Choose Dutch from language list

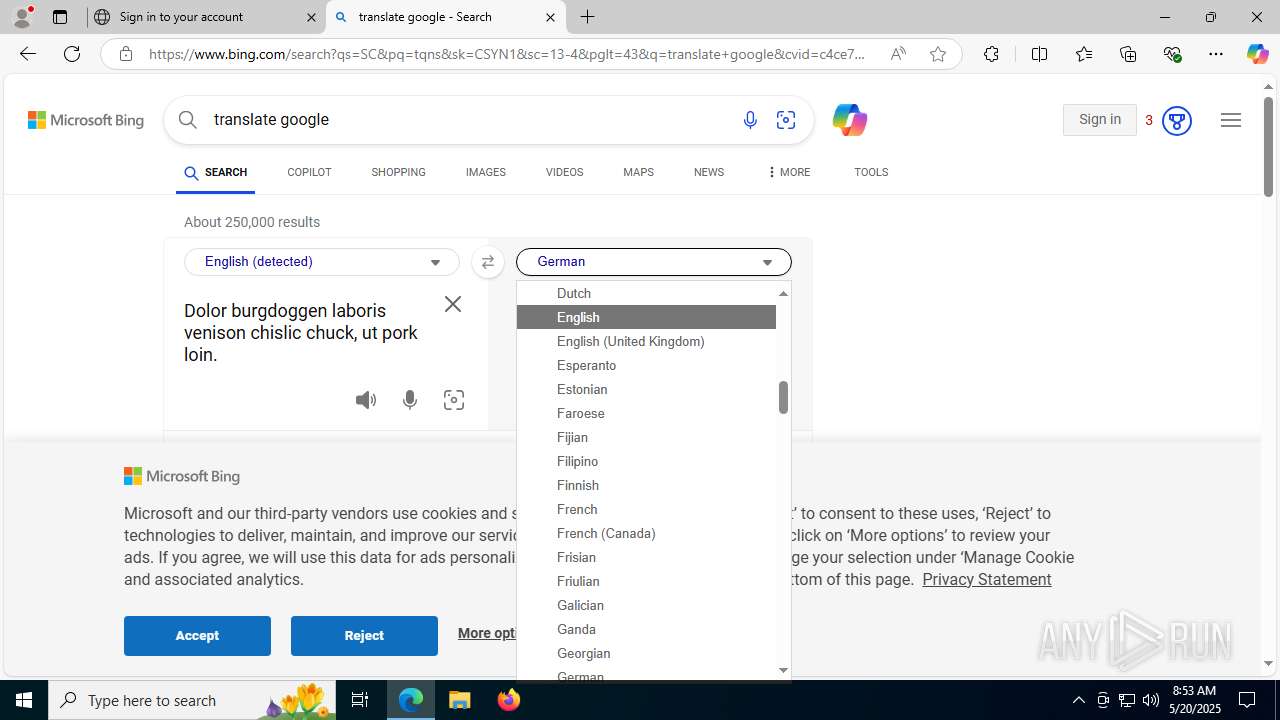tap(646, 293)
